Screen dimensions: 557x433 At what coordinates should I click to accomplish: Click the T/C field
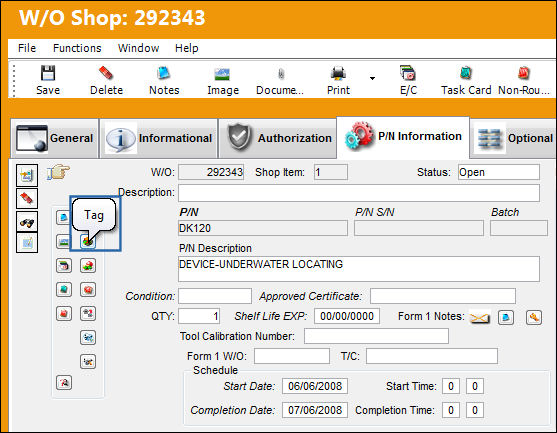pyautogui.click(x=432, y=356)
